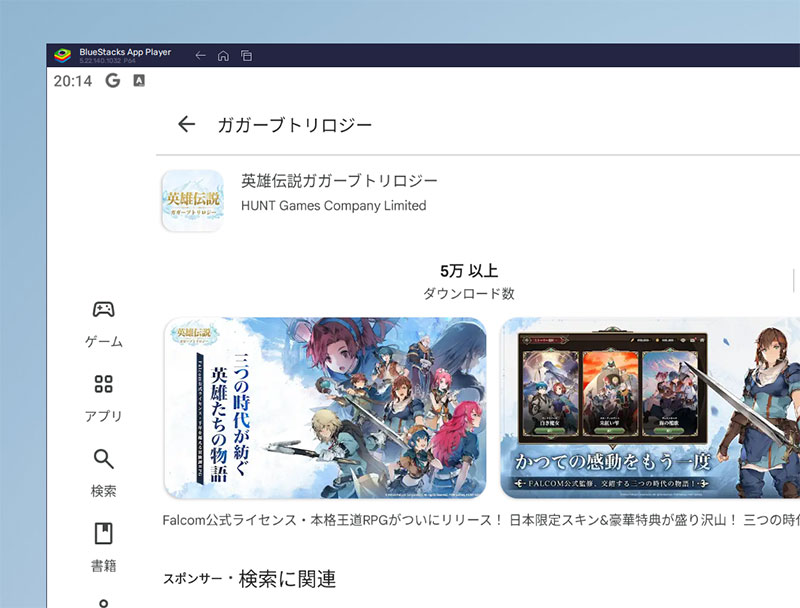The height and width of the screenshot is (608, 800).
Task: Click the clock showing 20:14
Action: tap(72, 81)
